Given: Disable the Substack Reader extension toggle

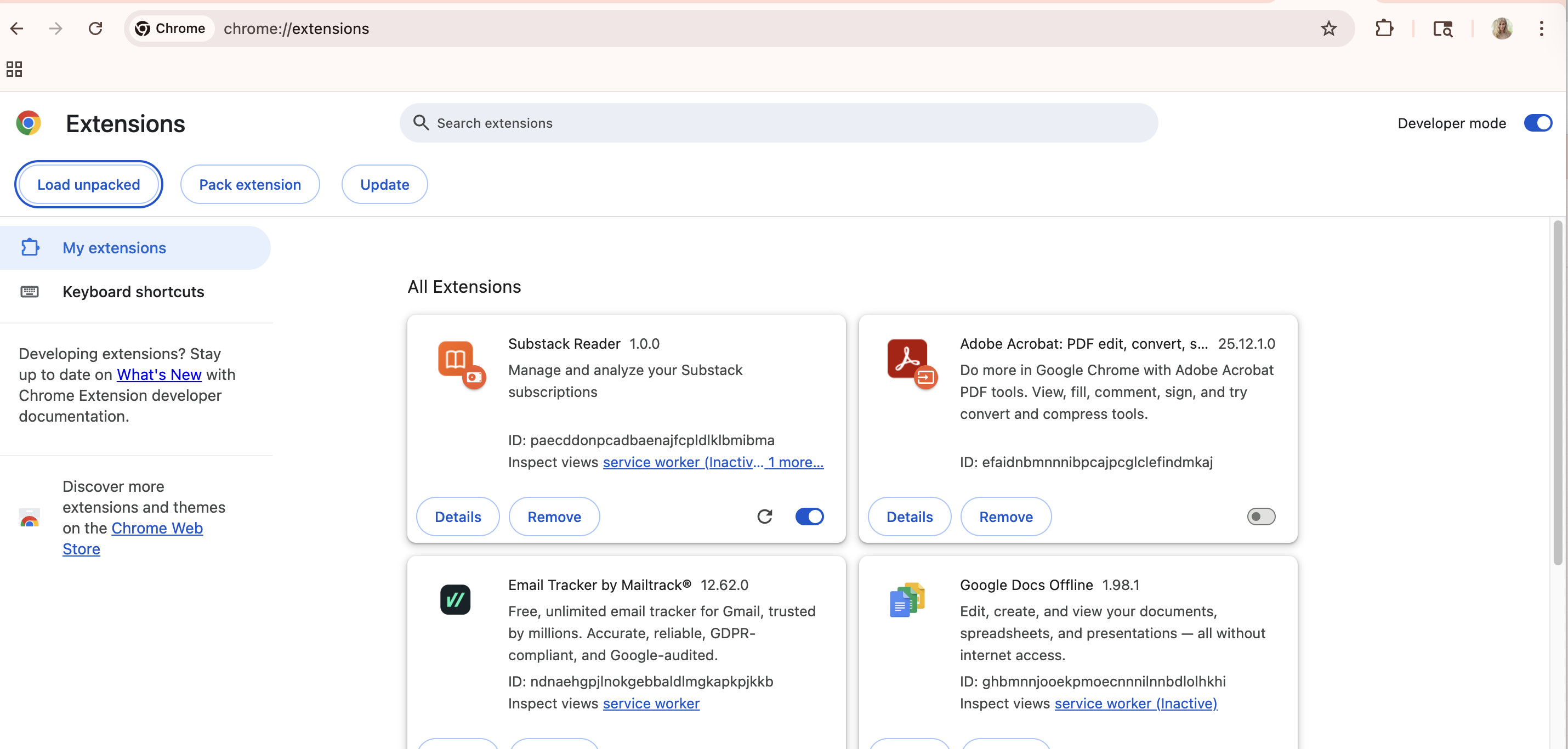Looking at the screenshot, I should click(x=809, y=517).
